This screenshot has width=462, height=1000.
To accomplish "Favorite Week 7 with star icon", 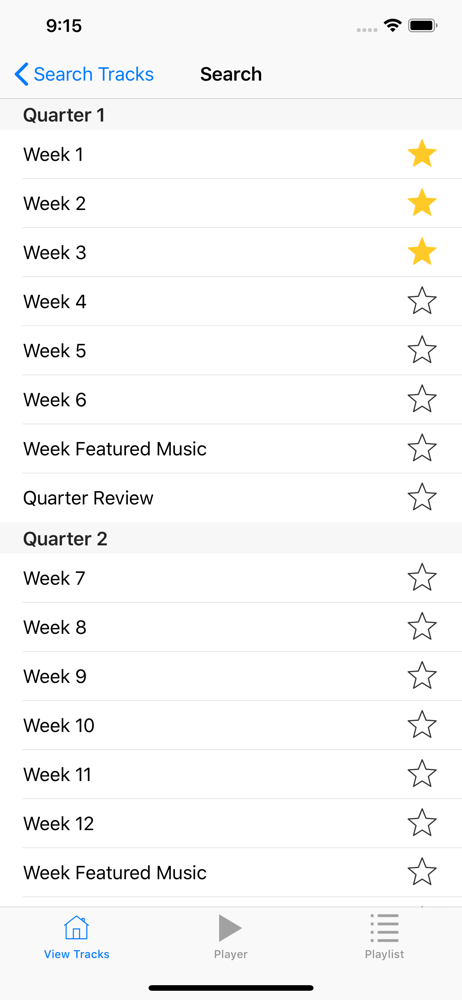I will click(422, 578).
